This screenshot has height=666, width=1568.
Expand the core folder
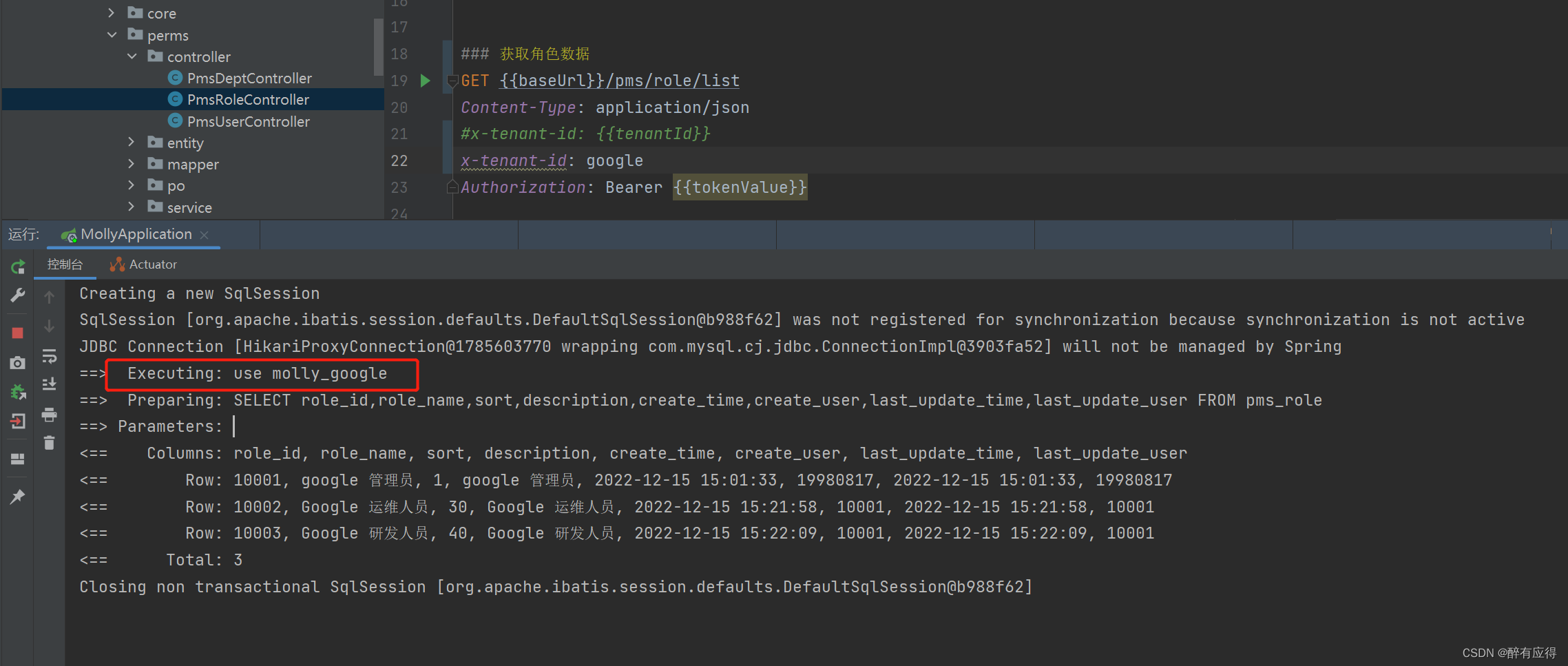click(x=111, y=13)
